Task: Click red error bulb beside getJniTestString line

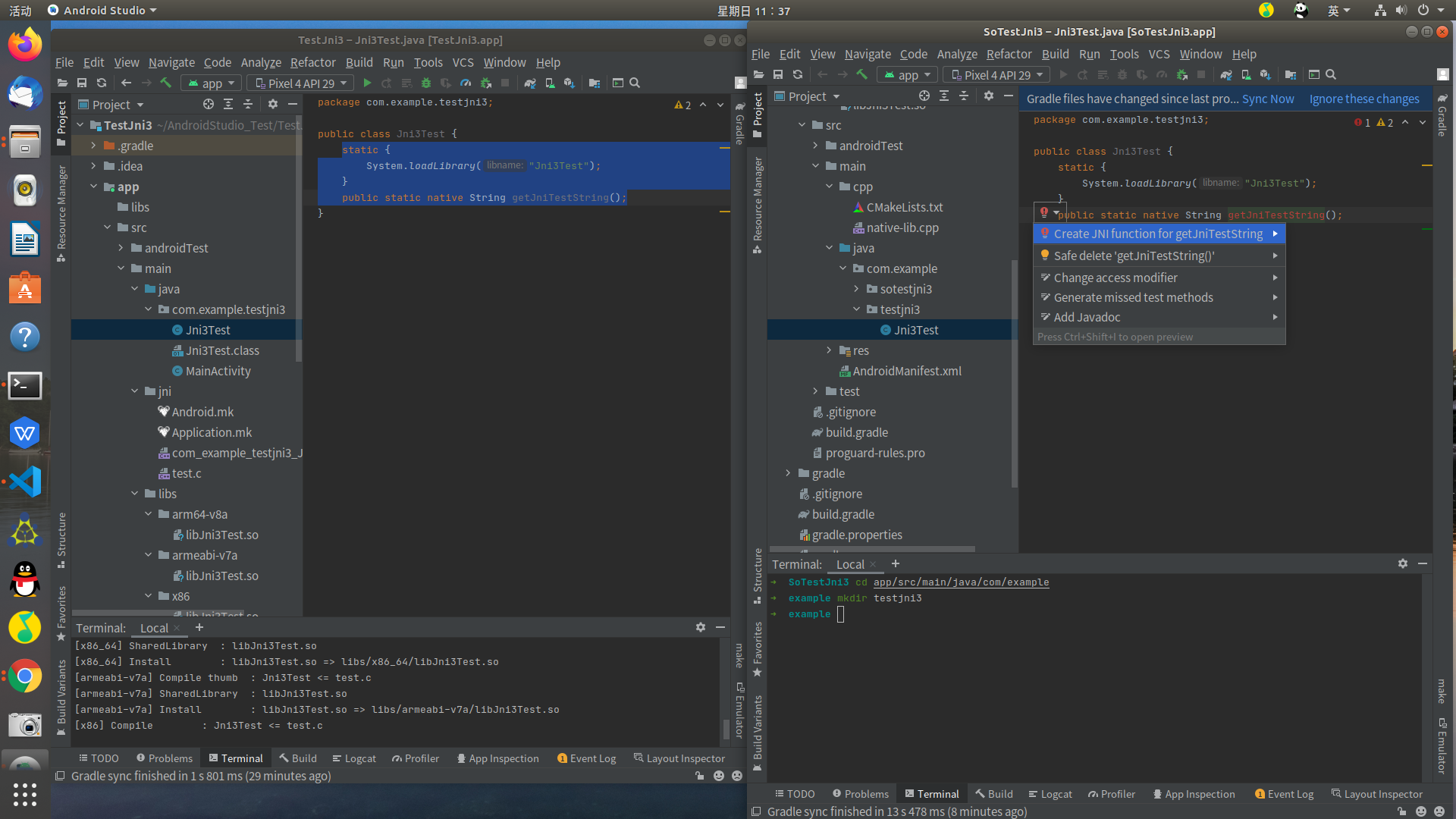Action: [x=1044, y=213]
